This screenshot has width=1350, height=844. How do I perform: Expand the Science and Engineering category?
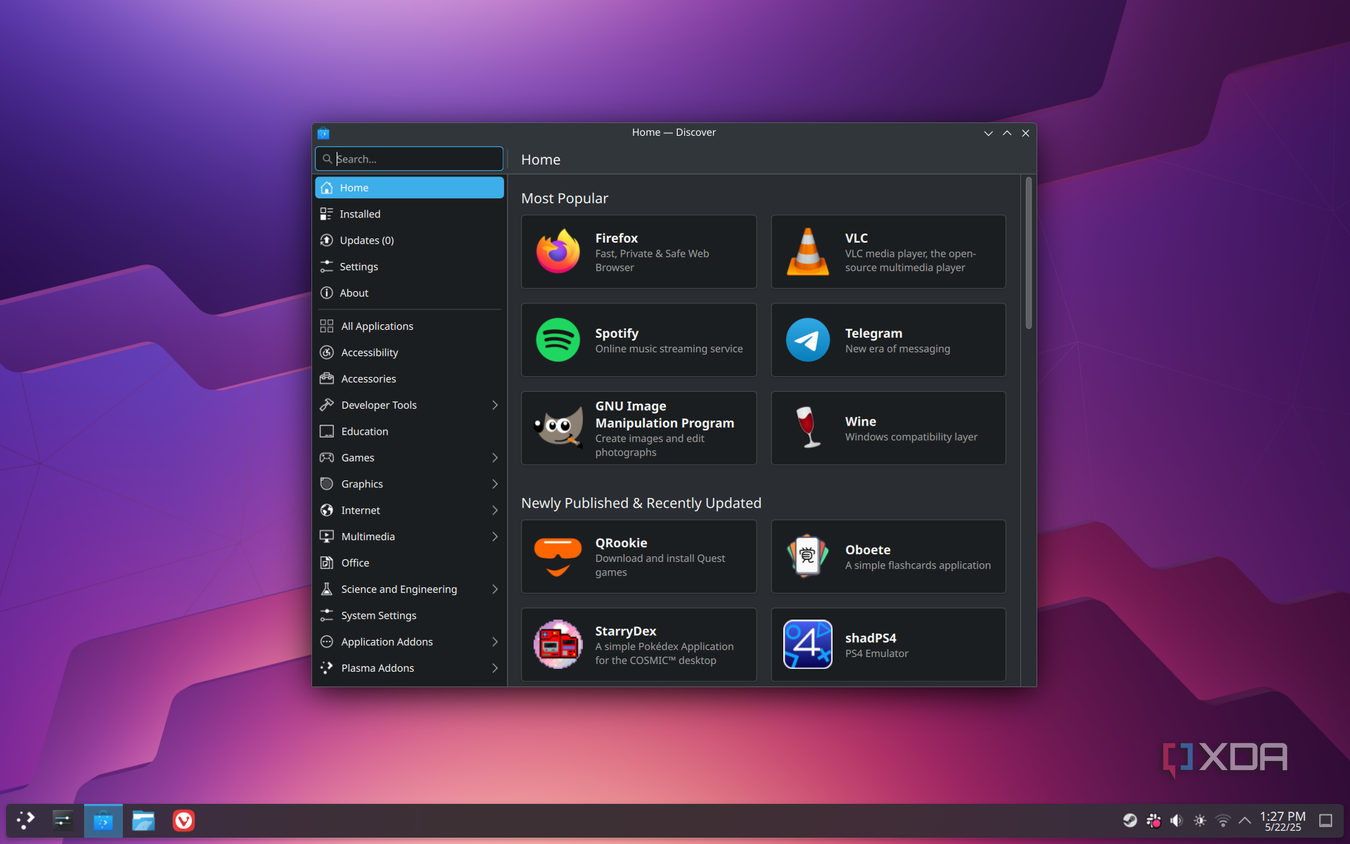tap(409, 589)
